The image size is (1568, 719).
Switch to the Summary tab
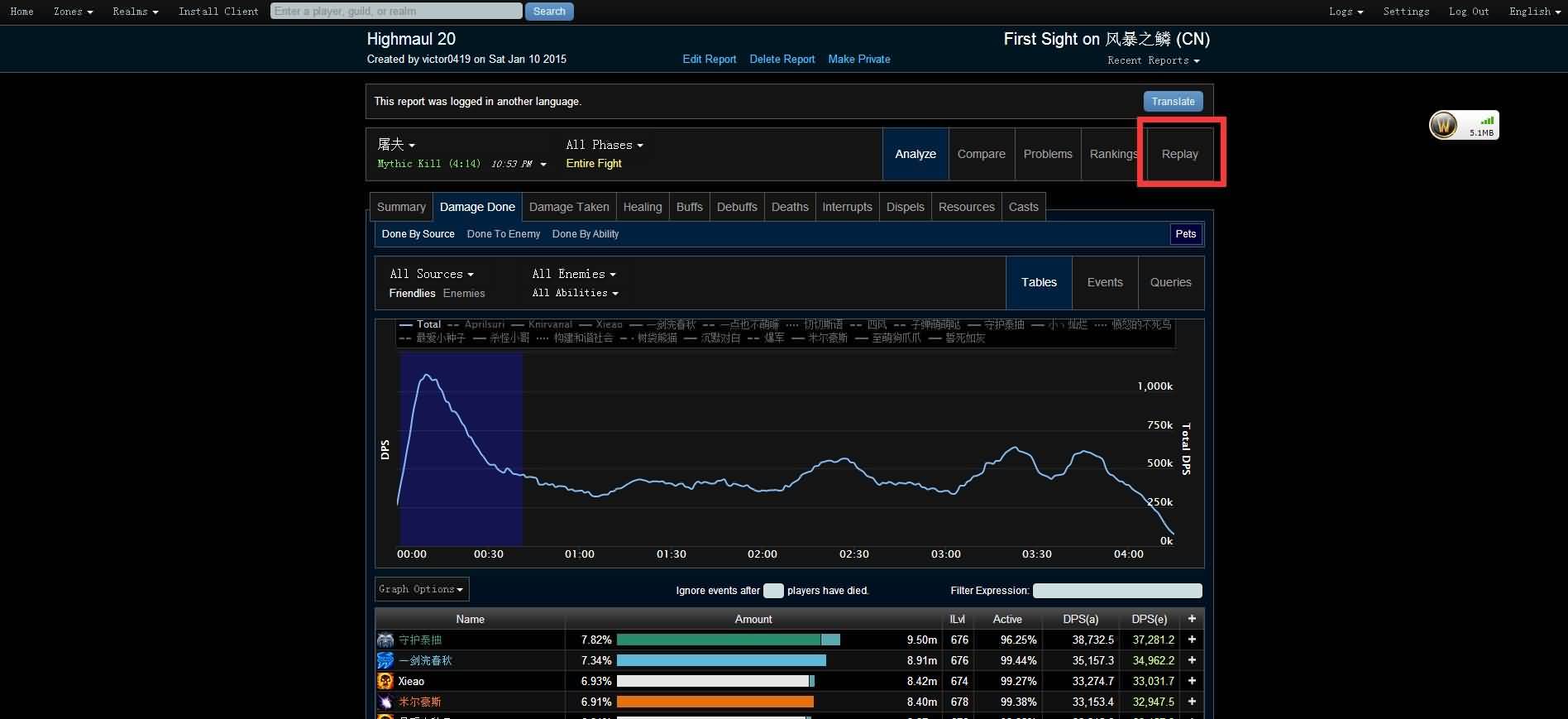pos(401,207)
